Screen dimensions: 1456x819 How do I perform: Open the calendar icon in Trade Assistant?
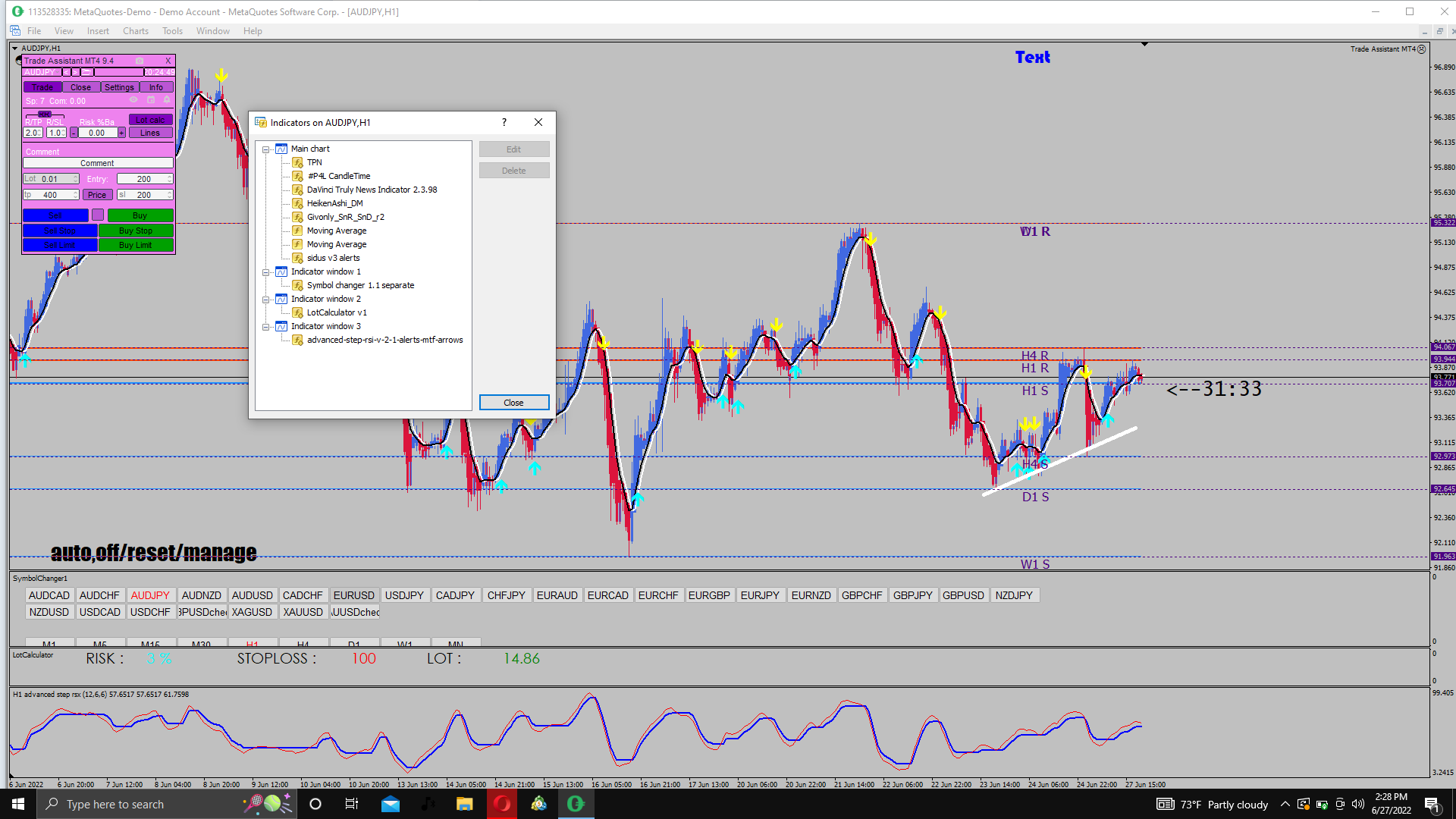coord(151,99)
